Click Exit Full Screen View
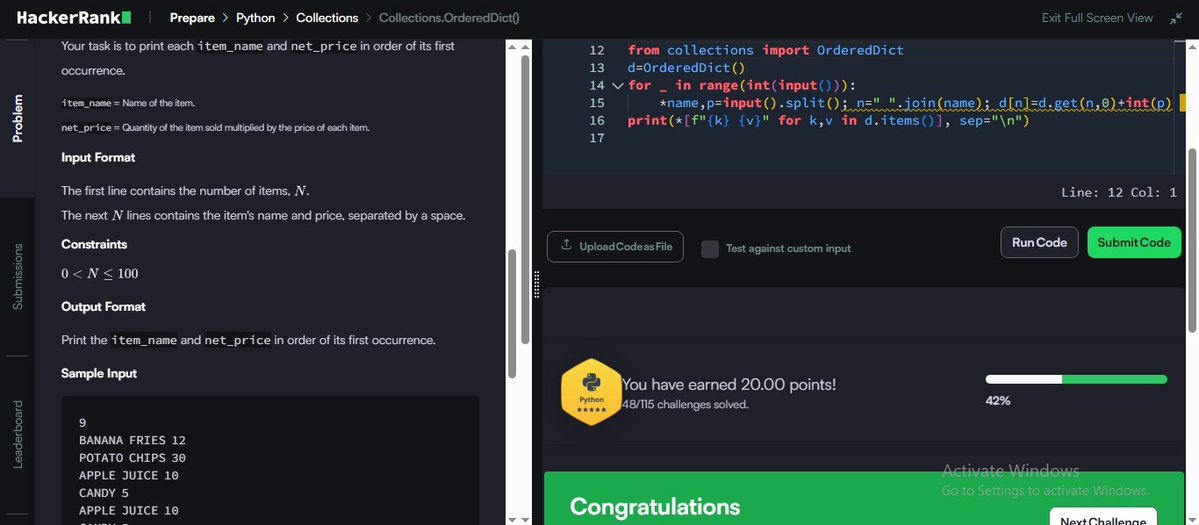Viewport: 1199px width, 525px height. [x=1097, y=18]
